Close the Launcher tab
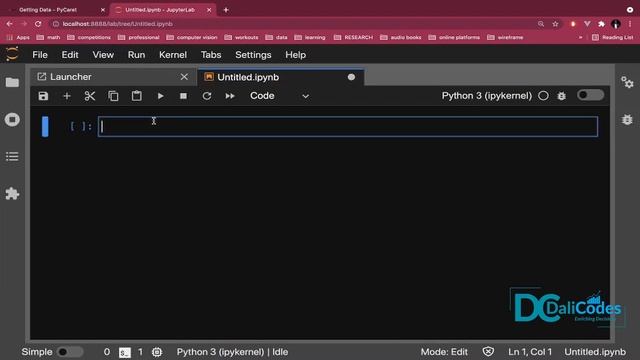Screen dimensions: 640x360 pyautogui.click(x=184, y=77)
